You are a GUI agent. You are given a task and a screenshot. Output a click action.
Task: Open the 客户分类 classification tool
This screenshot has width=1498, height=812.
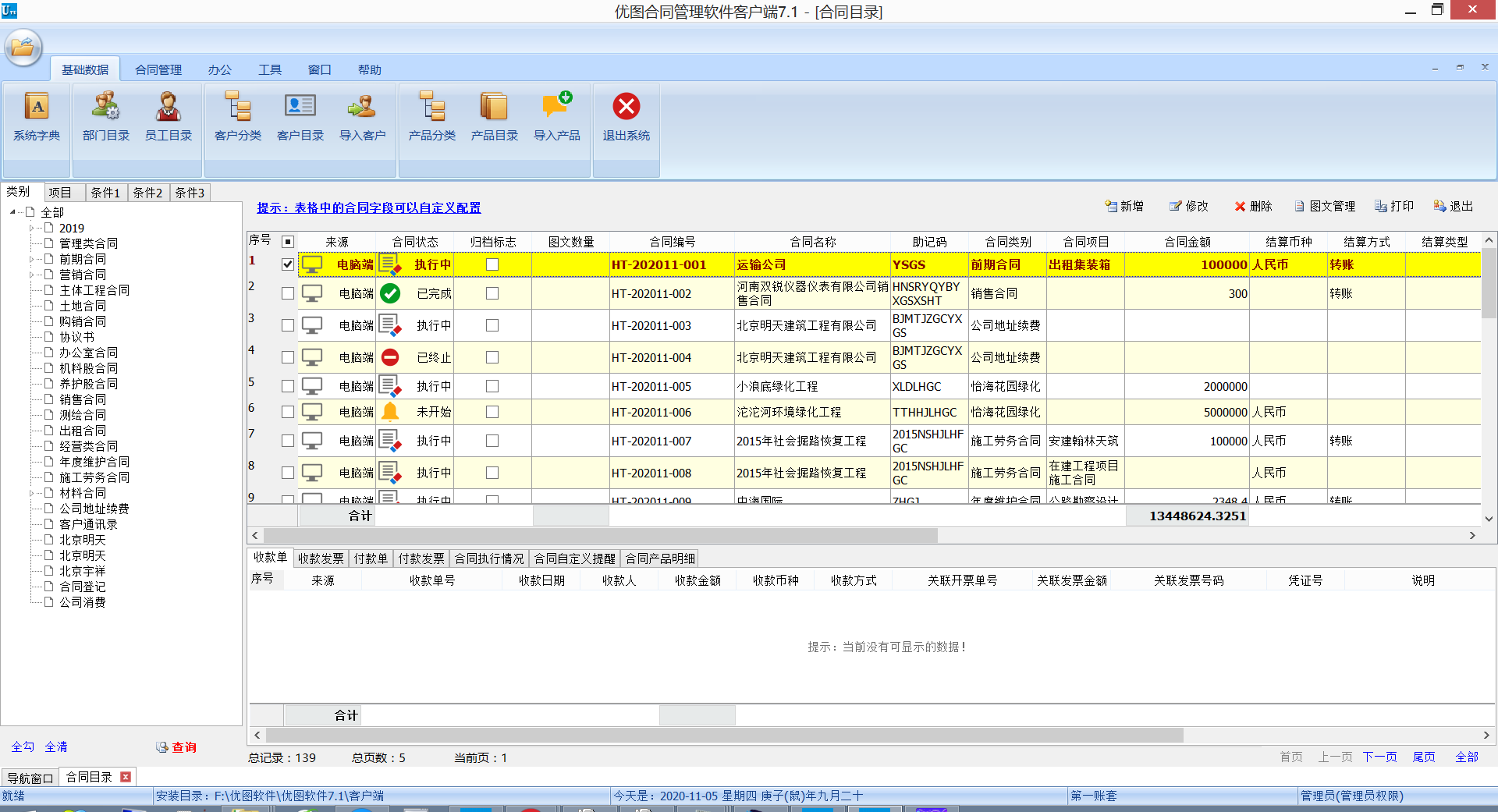tap(237, 117)
